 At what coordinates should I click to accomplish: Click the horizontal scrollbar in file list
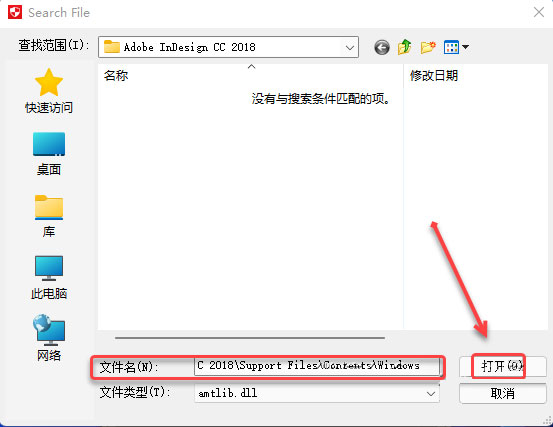(x=250, y=338)
